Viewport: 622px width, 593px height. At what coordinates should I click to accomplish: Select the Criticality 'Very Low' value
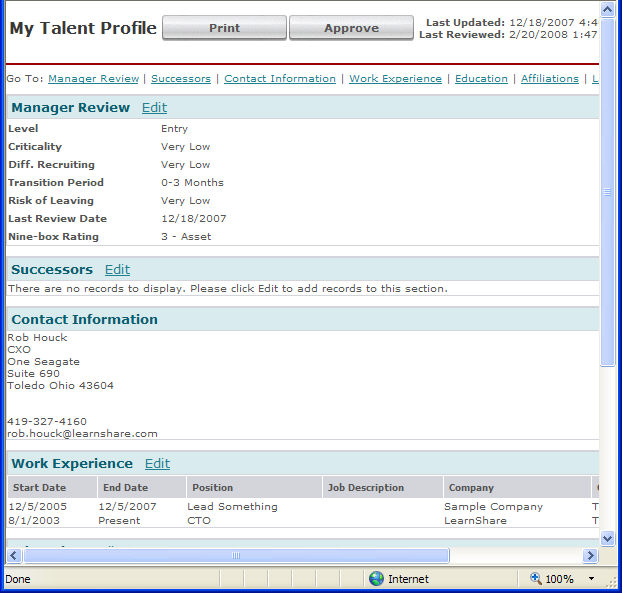(186, 147)
